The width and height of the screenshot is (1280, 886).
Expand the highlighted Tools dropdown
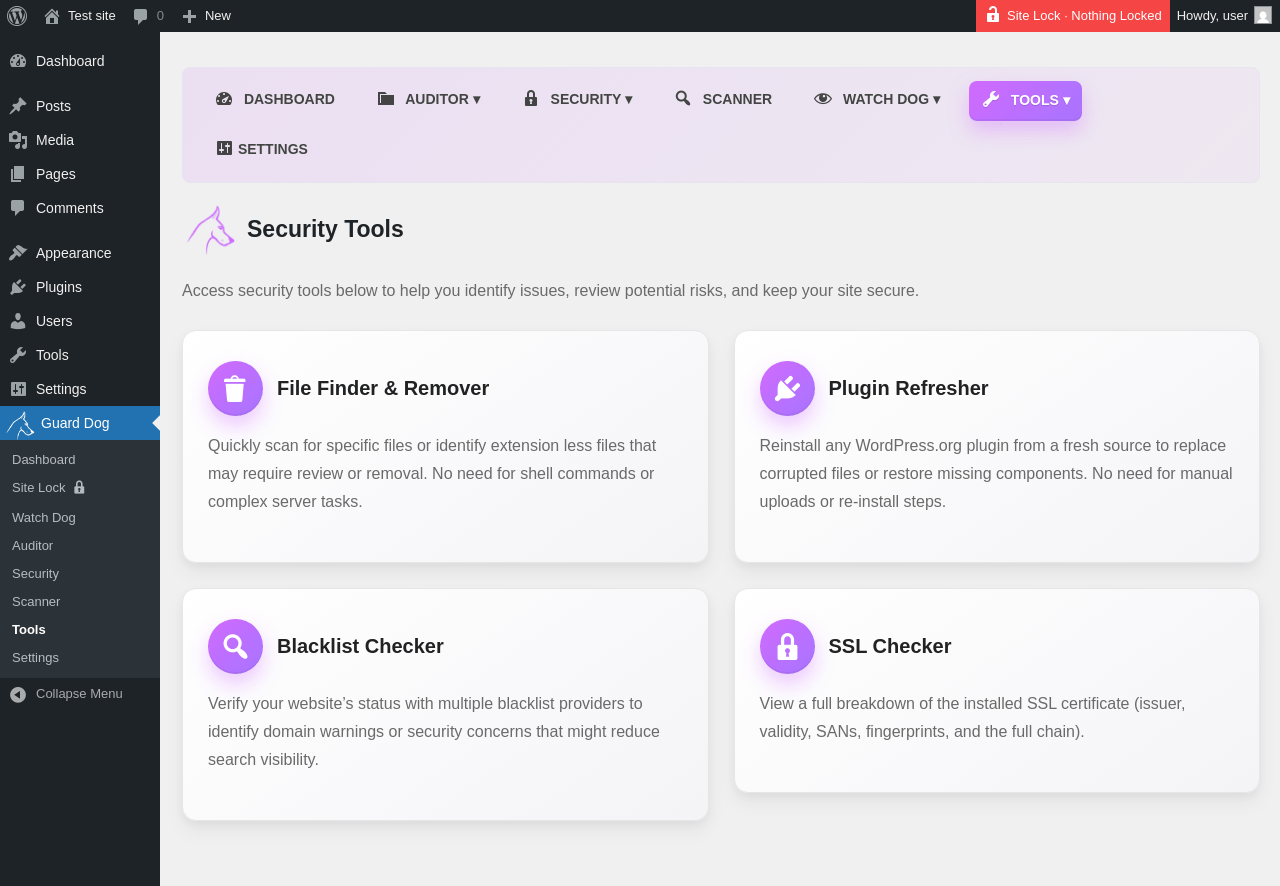pos(1025,100)
